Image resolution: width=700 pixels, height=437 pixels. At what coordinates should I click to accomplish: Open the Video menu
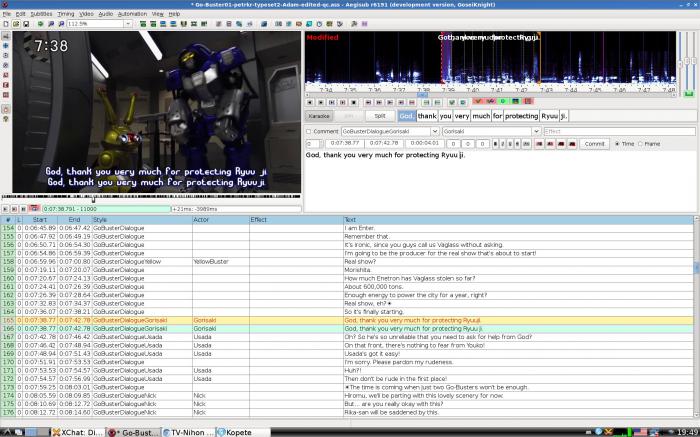(86, 14)
